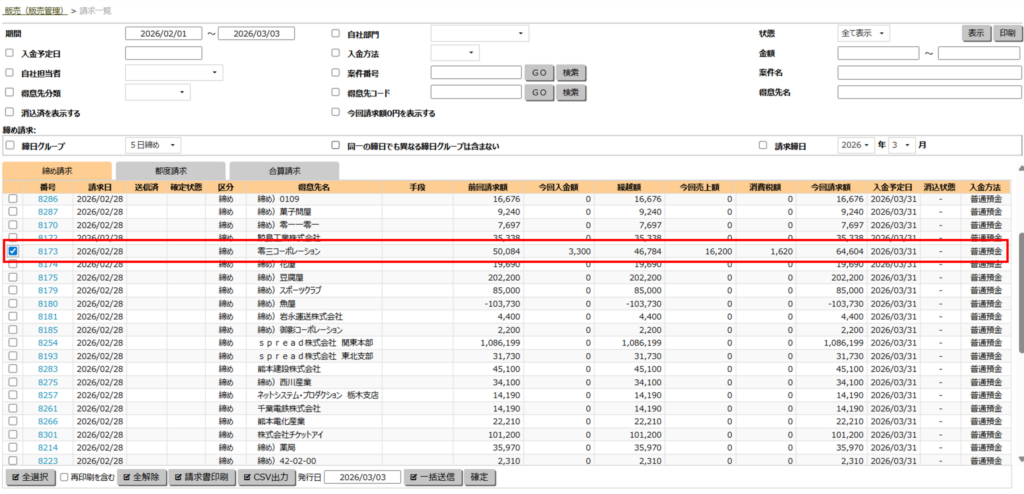Click the 印刷 button at top right
Image resolution: width=1024 pixels, height=494 pixels.
coord(1007,33)
